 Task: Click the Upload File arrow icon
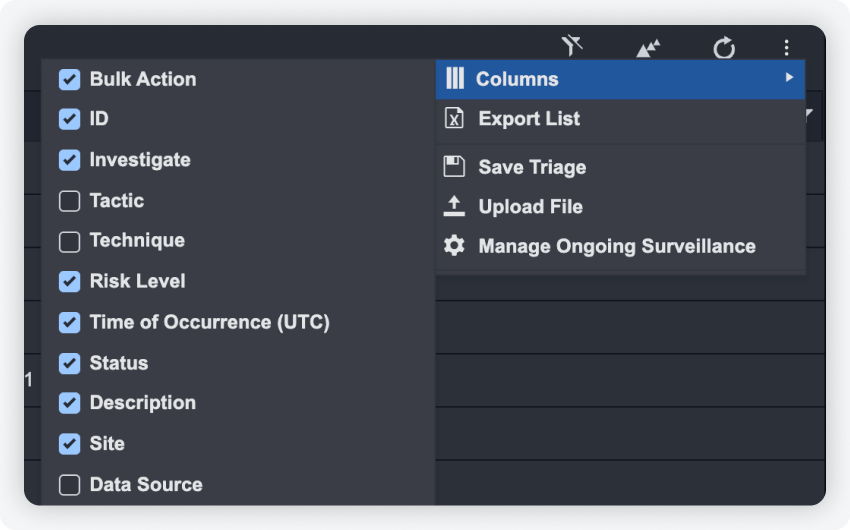point(454,207)
